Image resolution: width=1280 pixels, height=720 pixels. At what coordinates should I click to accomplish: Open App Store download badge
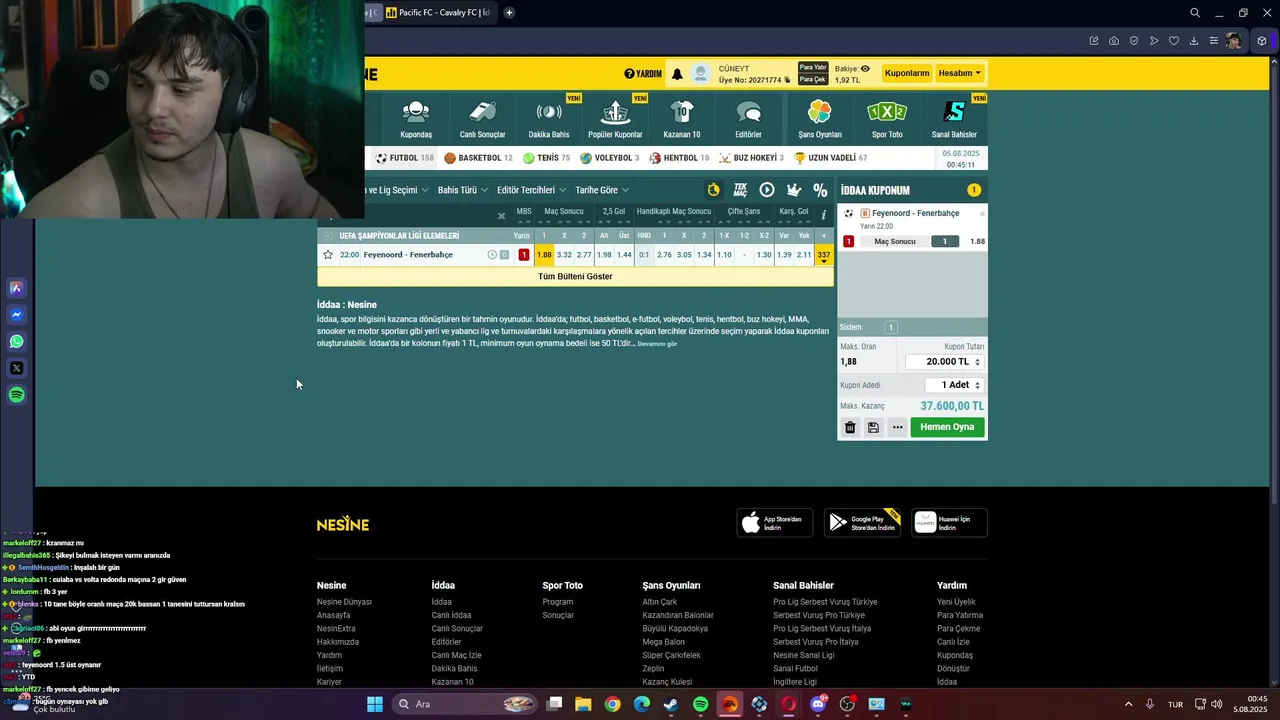[x=775, y=523]
